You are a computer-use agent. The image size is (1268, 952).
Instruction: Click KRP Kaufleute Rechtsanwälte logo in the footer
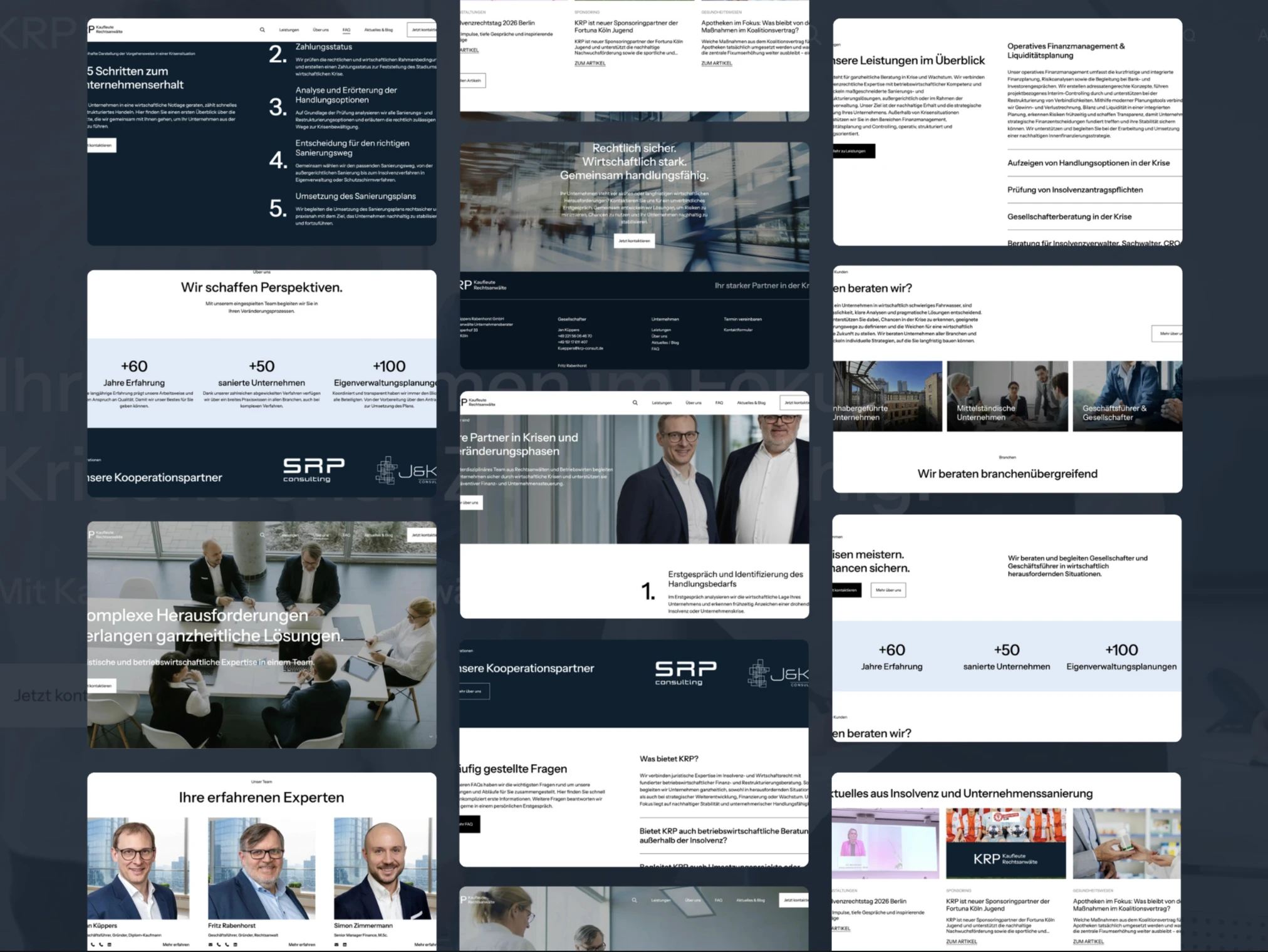(484, 286)
